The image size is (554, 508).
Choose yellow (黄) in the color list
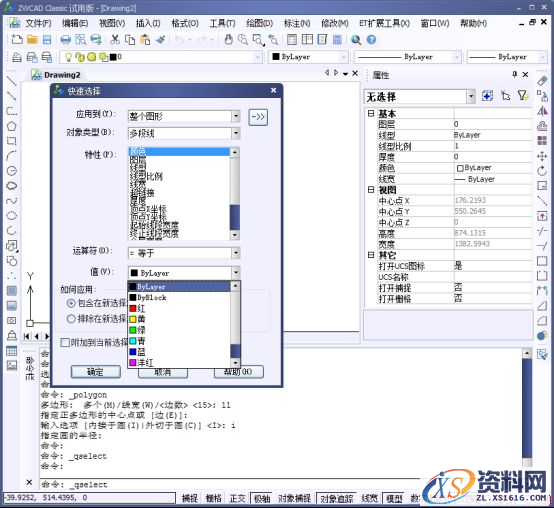(x=179, y=319)
